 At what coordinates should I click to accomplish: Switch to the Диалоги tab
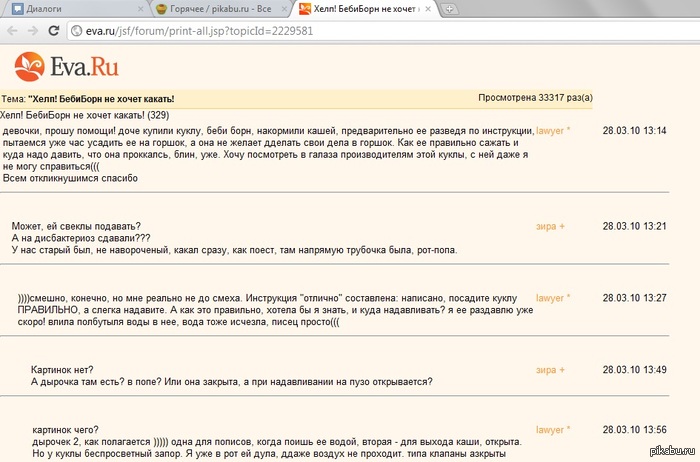[x=75, y=9]
